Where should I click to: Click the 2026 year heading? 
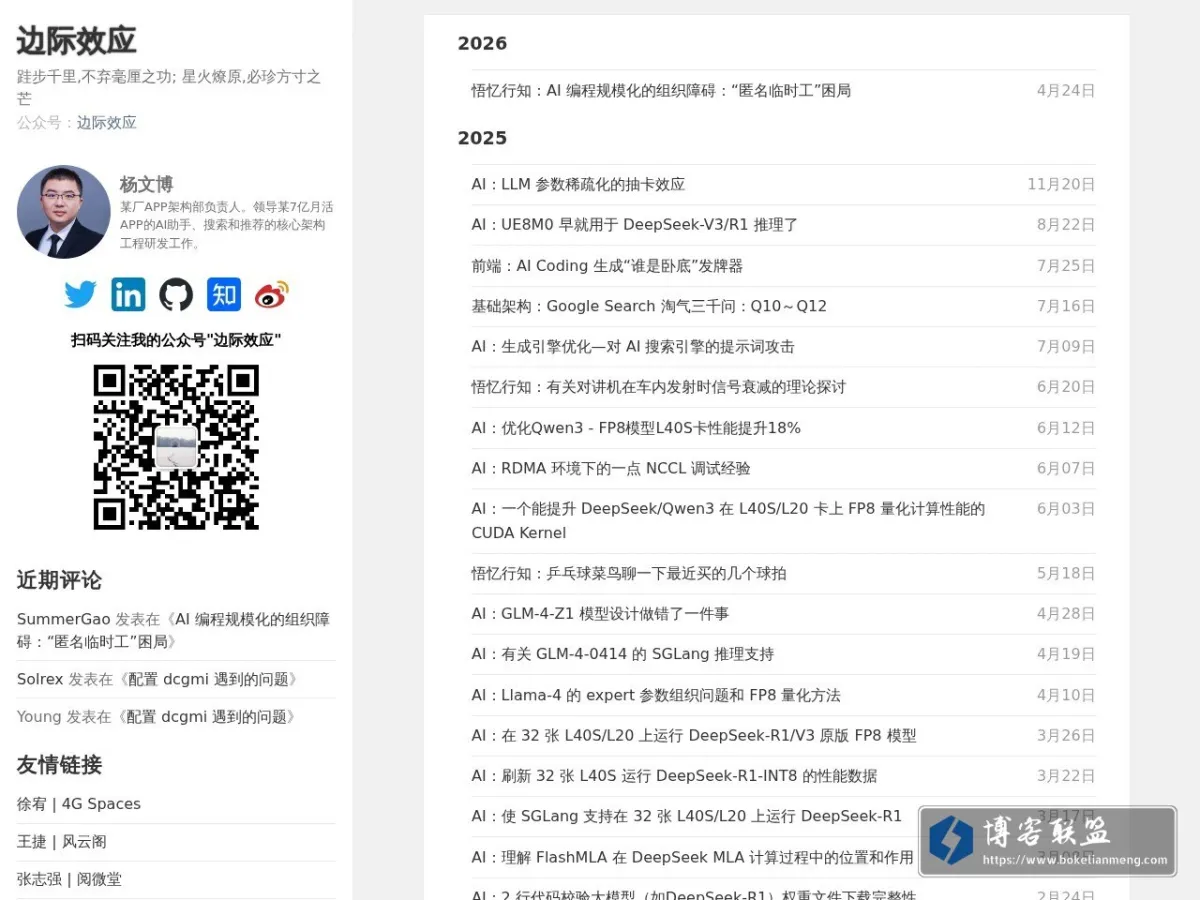[x=482, y=43]
